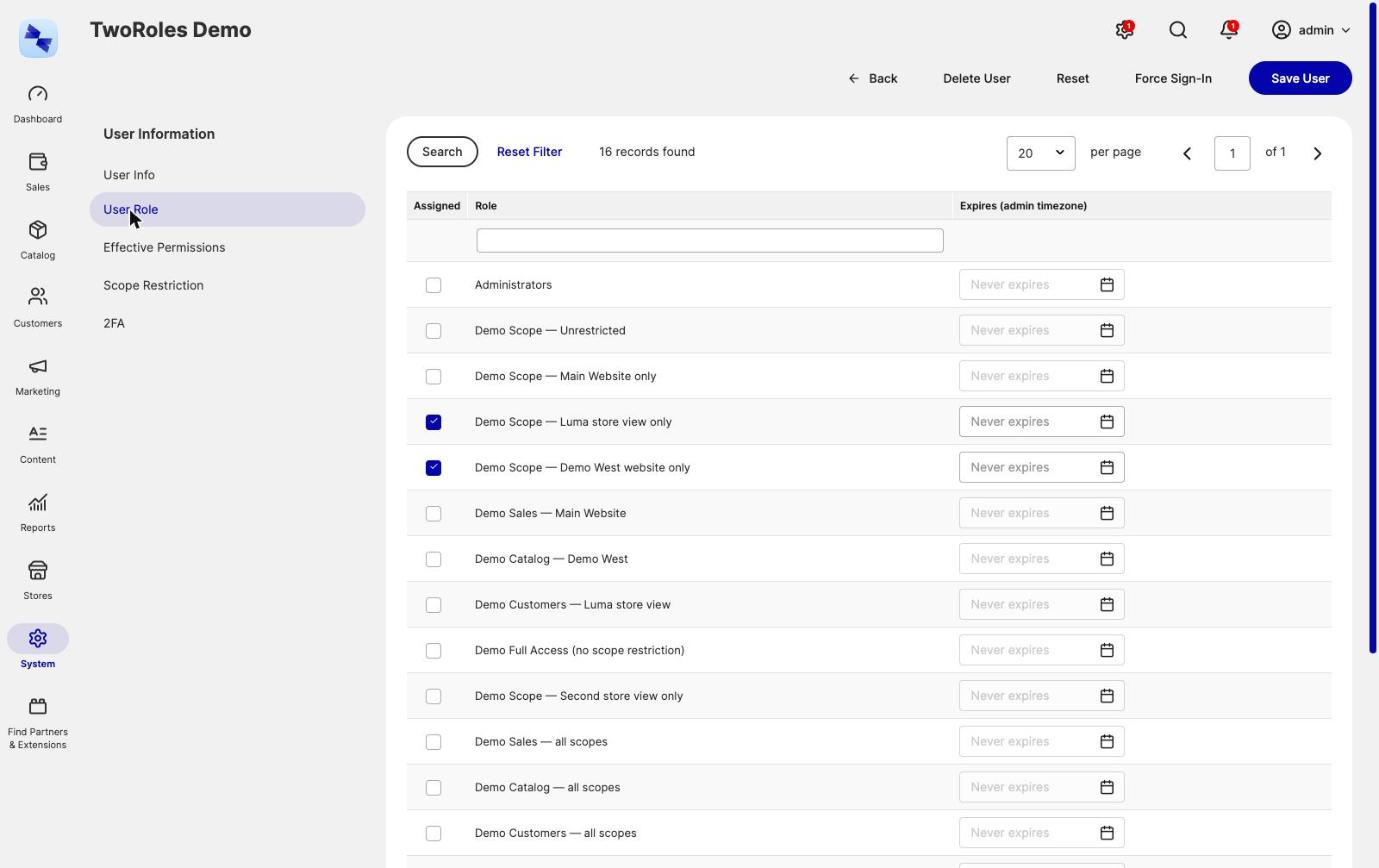Click the Delete User button
The image size is (1379, 868).
pos(976,78)
